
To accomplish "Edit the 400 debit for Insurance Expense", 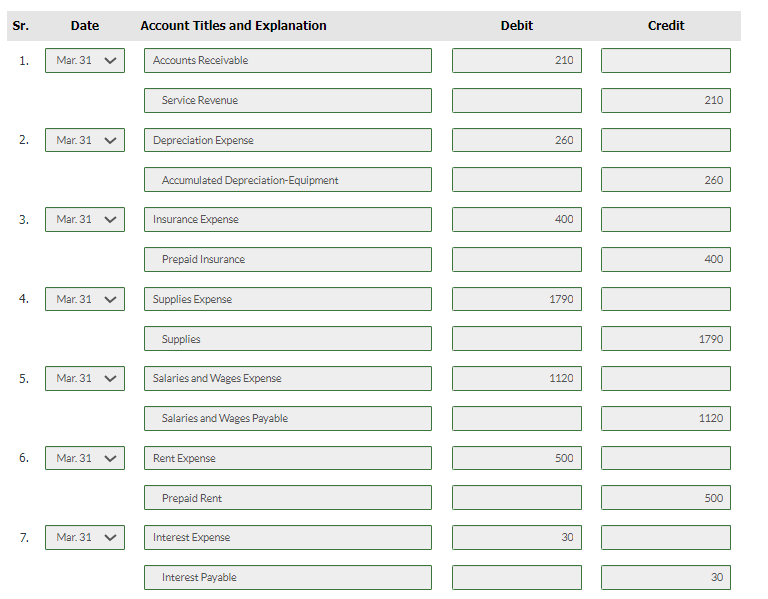I will [517, 219].
